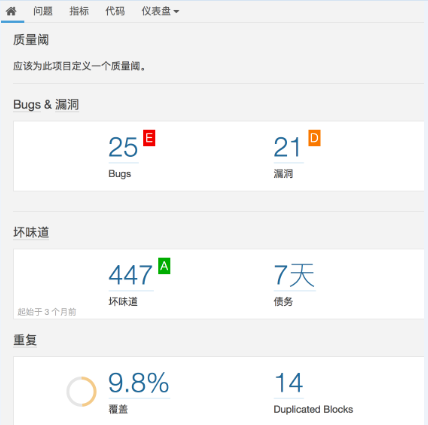Open the 代码 tab
This screenshot has width=428, height=425.
(x=115, y=11)
